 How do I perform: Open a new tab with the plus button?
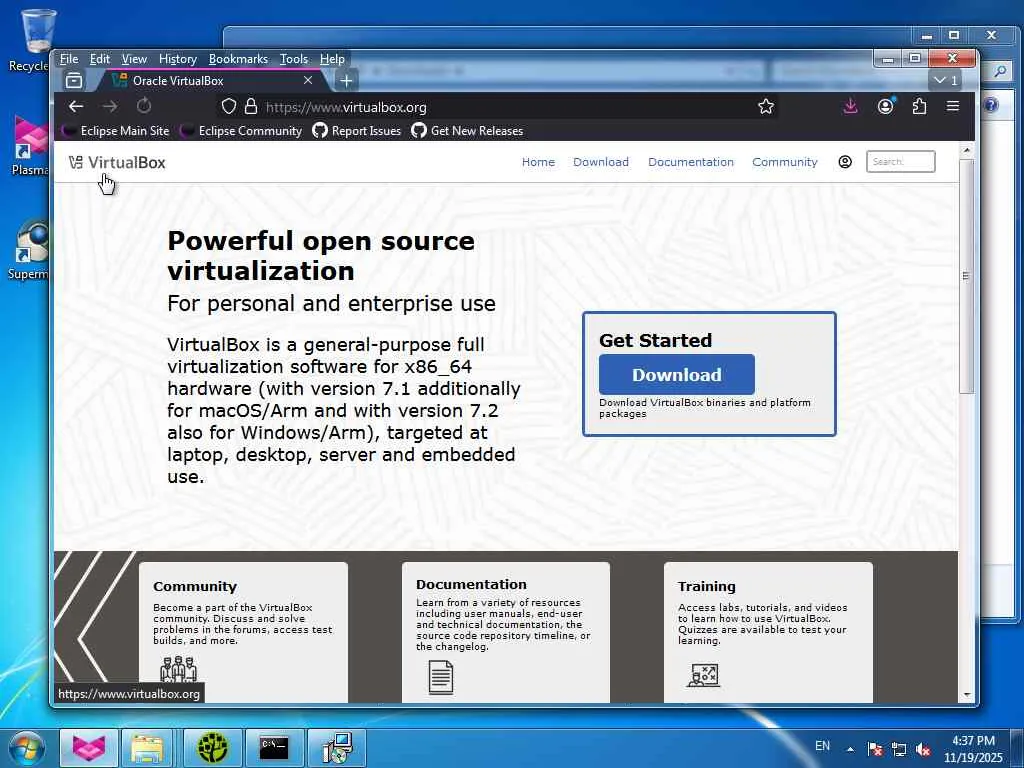[347, 80]
